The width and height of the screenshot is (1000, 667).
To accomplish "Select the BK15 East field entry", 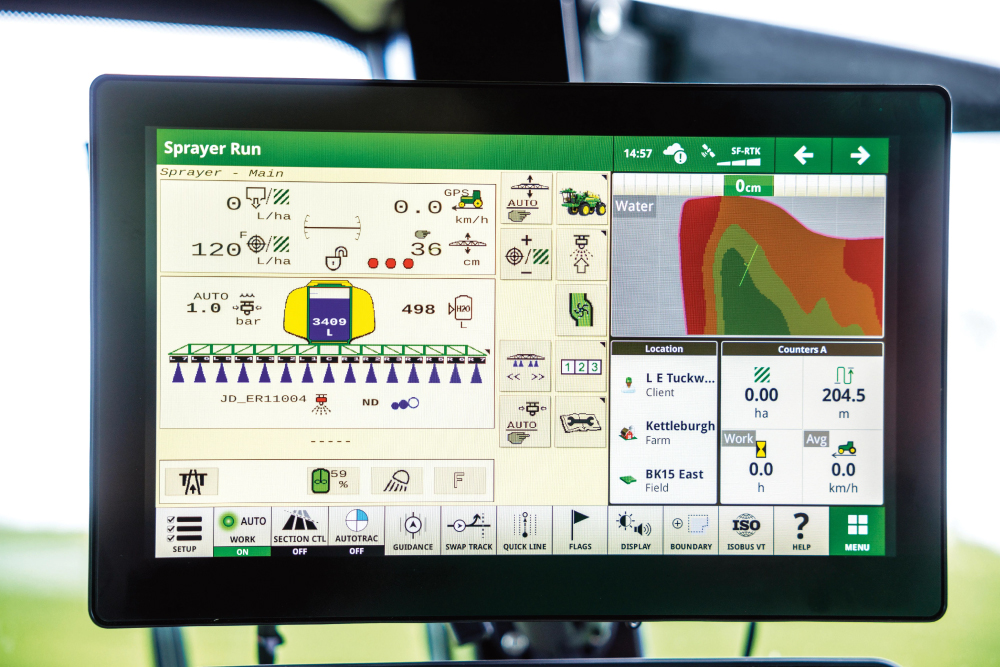I will 664,480.
